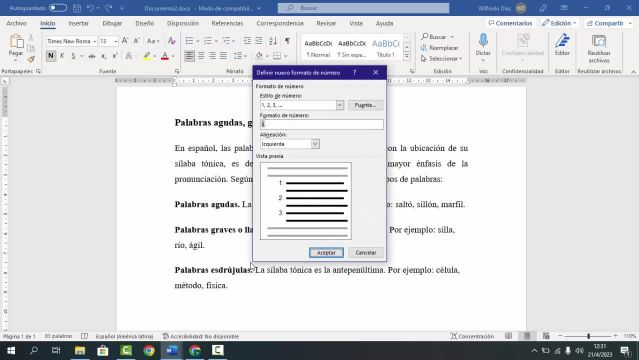639x360 pixels.
Task: Switch to the Vista tab
Action: 356,23
